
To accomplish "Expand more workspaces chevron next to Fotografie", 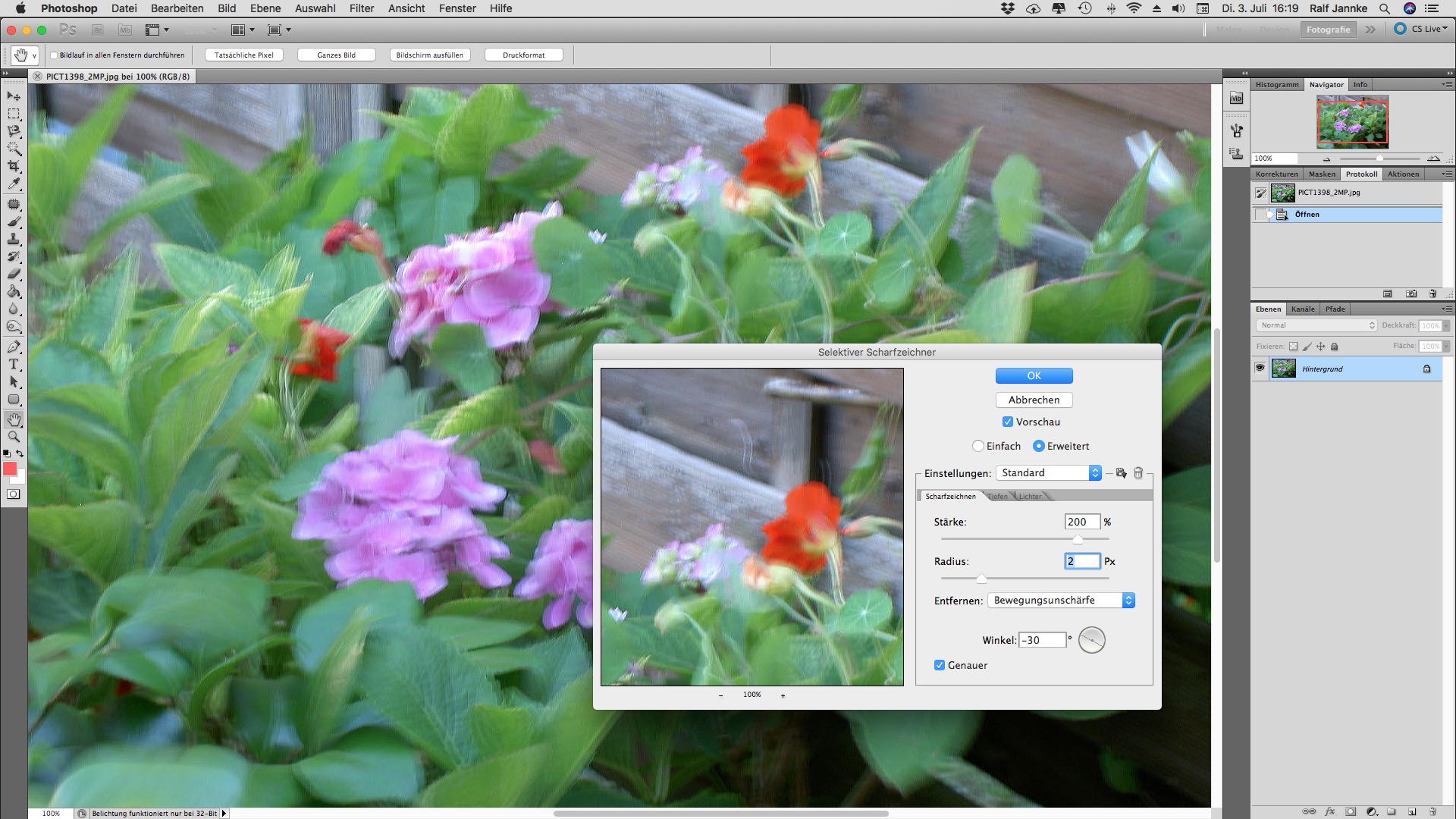I will (x=1370, y=30).
